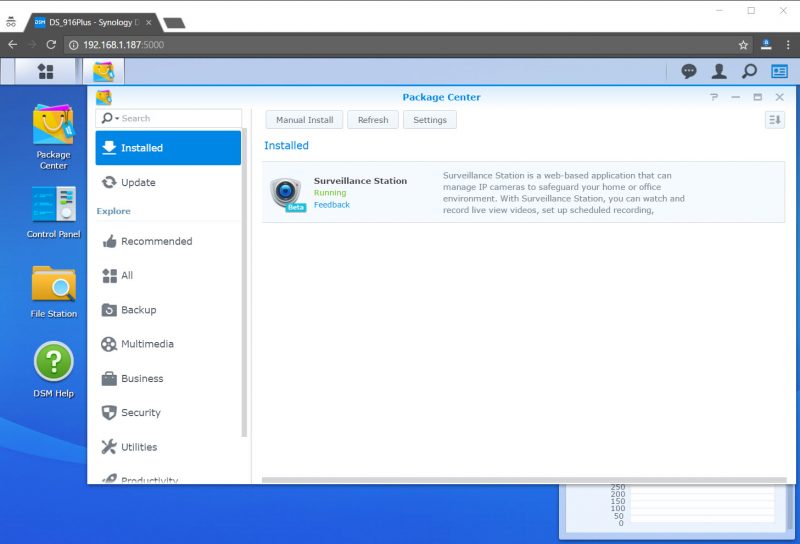The width and height of the screenshot is (800, 544).
Task: Click the Installed section heading
Action: coord(286,145)
